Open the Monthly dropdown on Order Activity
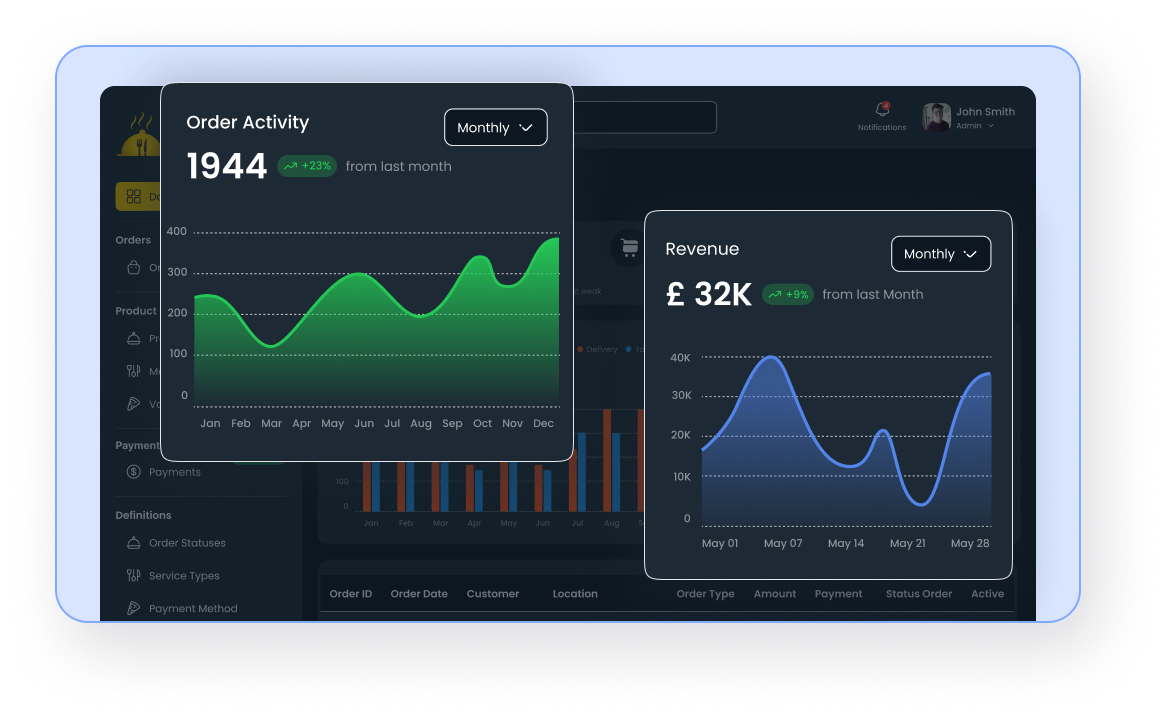Image resolution: width=1166 pixels, height=718 pixels. click(x=495, y=127)
